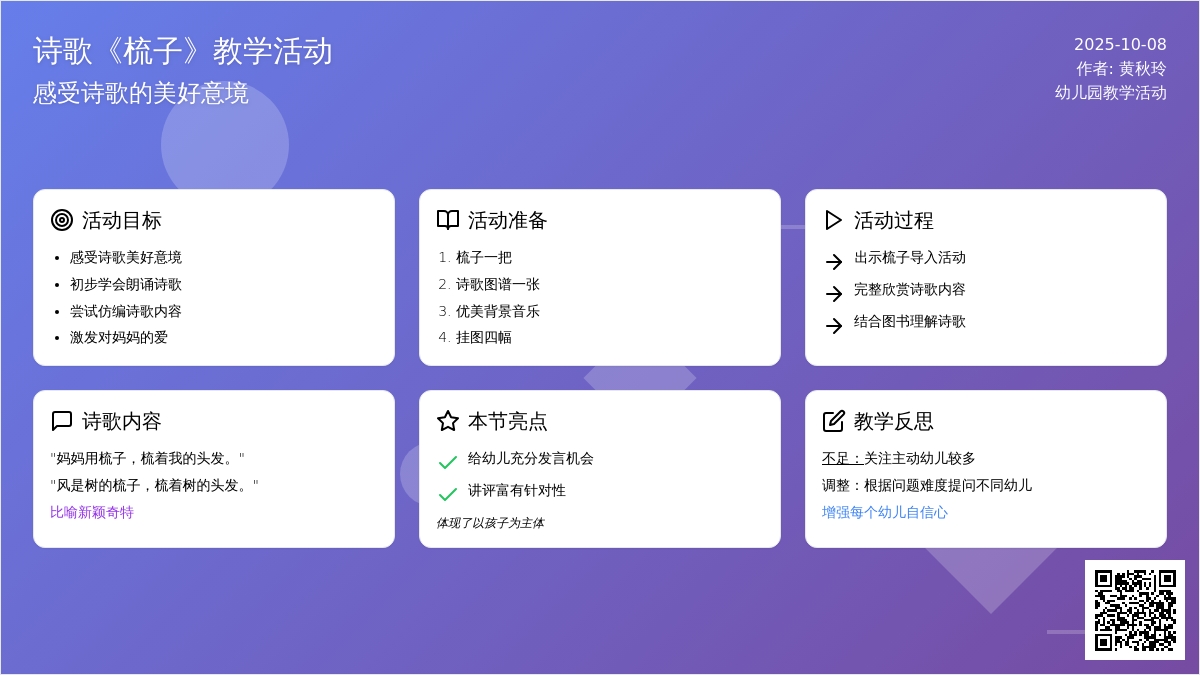
Task: Click the list item 诗歌图谱一张
Action: tap(498, 284)
